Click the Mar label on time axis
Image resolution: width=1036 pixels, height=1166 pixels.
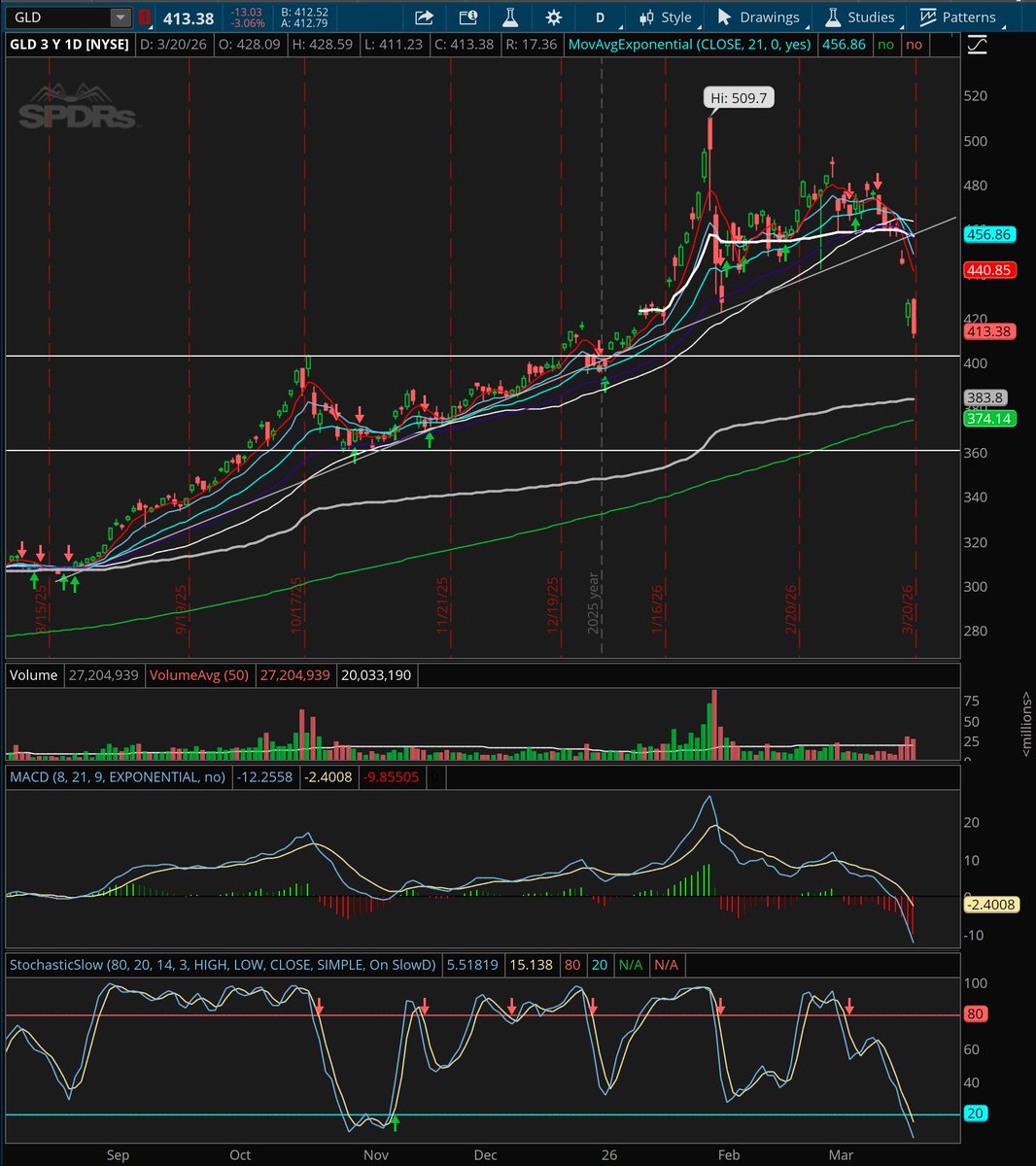(841, 1154)
